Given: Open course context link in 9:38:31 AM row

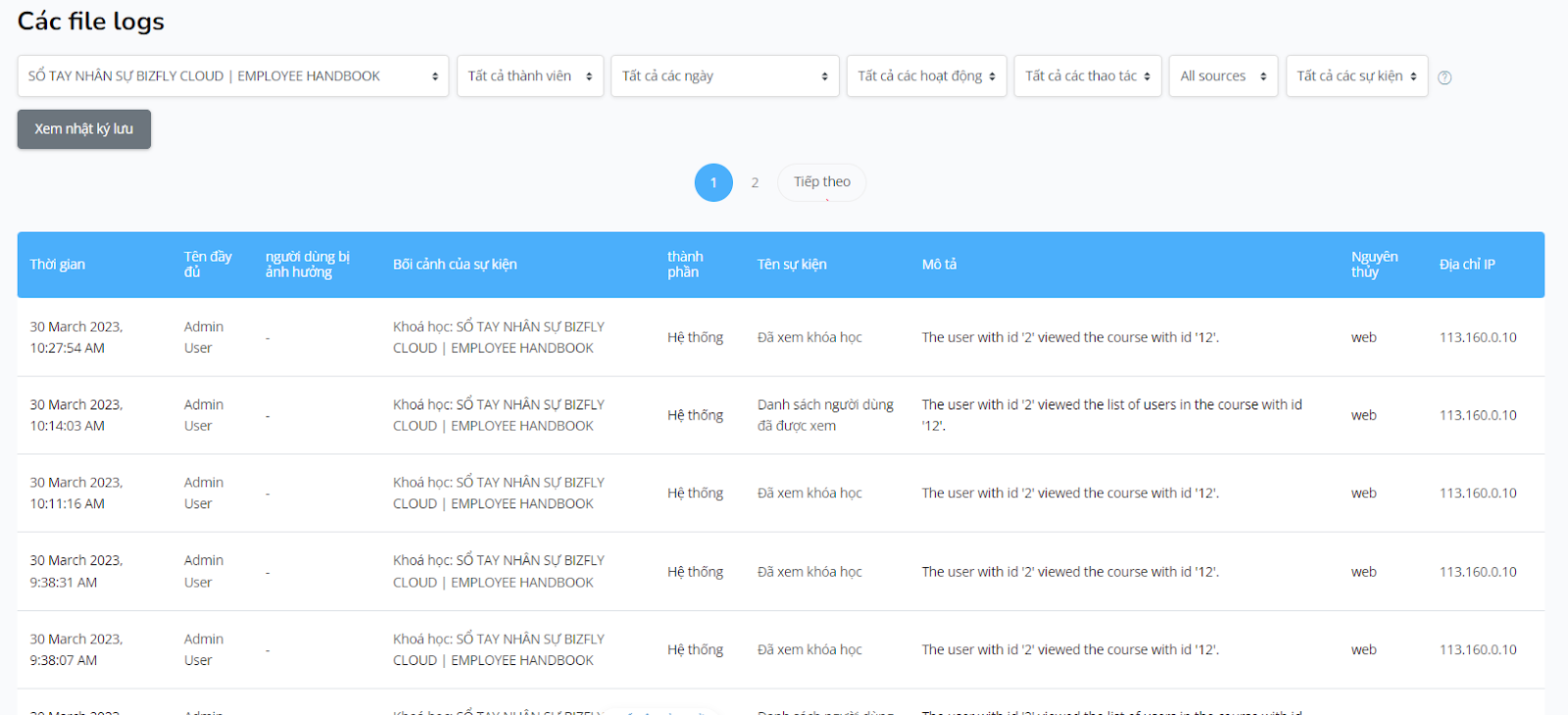Looking at the screenshot, I should point(499,571).
